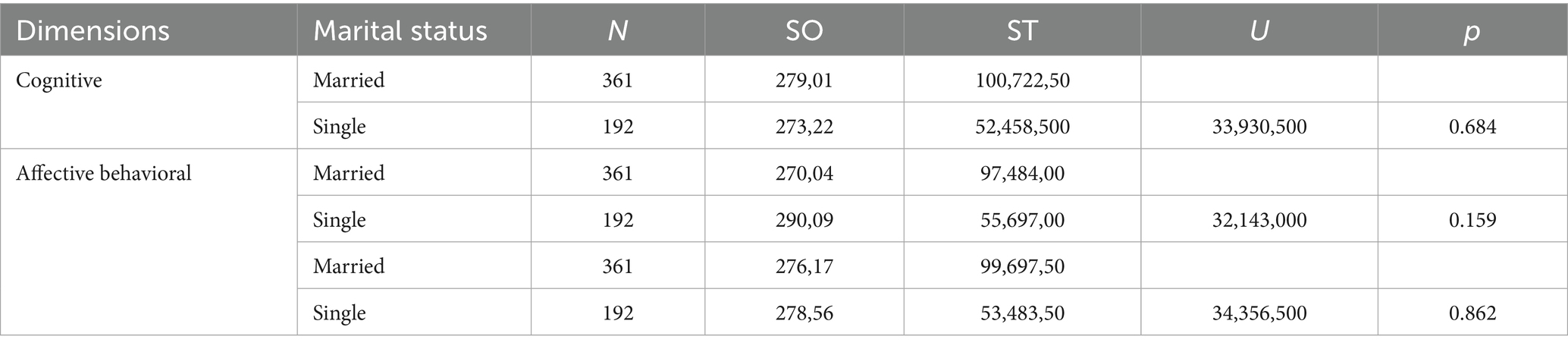Select the U column header
The height and width of the screenshot is (349, 1568).
coord(1259,30)
